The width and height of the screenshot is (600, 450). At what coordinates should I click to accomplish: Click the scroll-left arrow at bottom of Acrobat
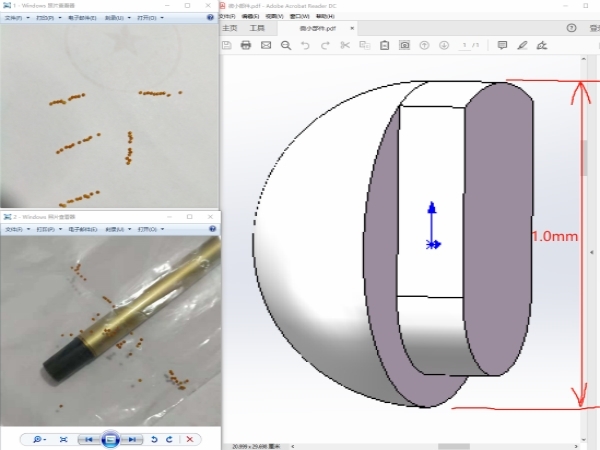coord(293,446)
